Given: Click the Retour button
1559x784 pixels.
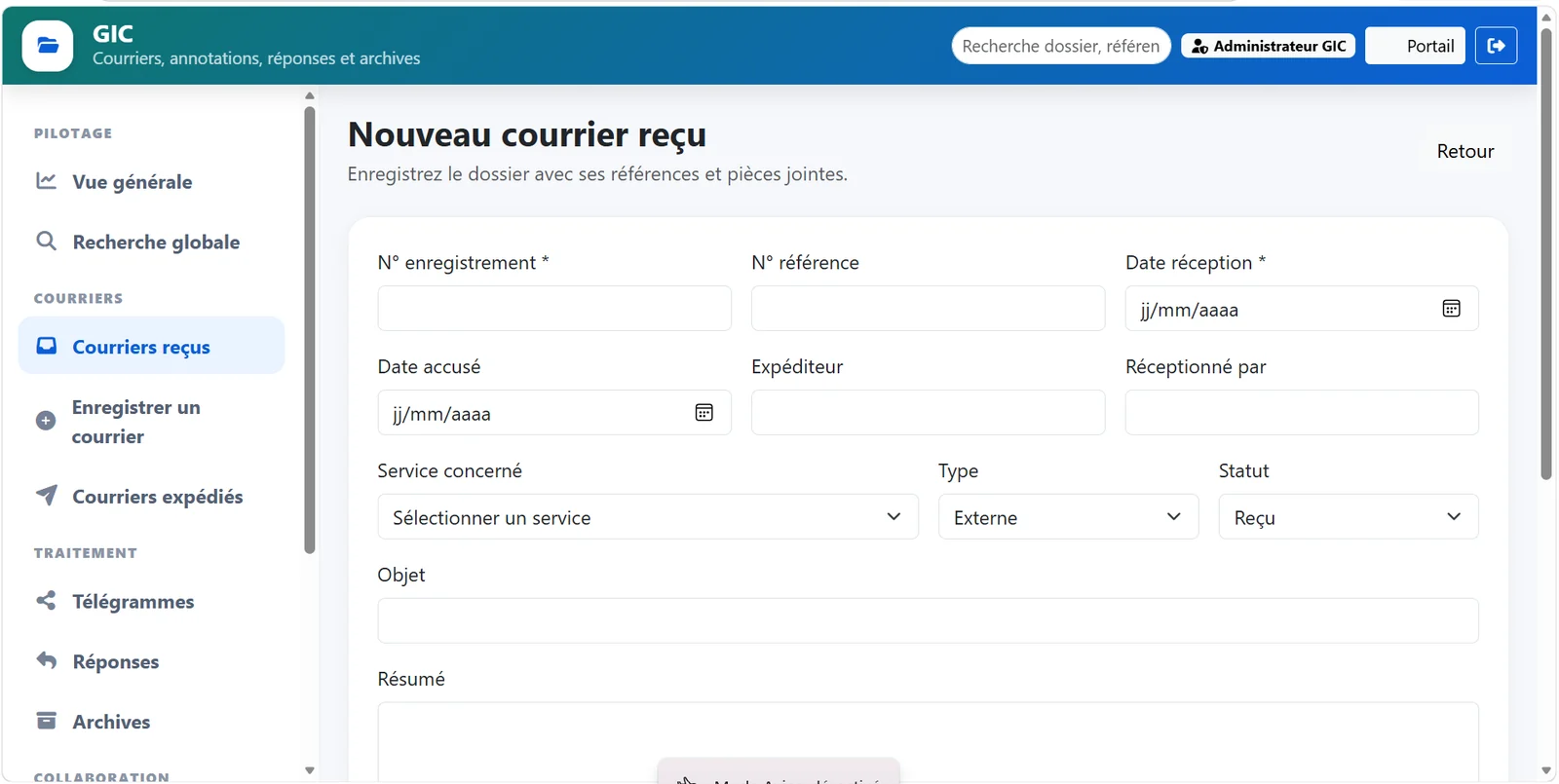Looking at the screenshot, I should pos(1464,151).
